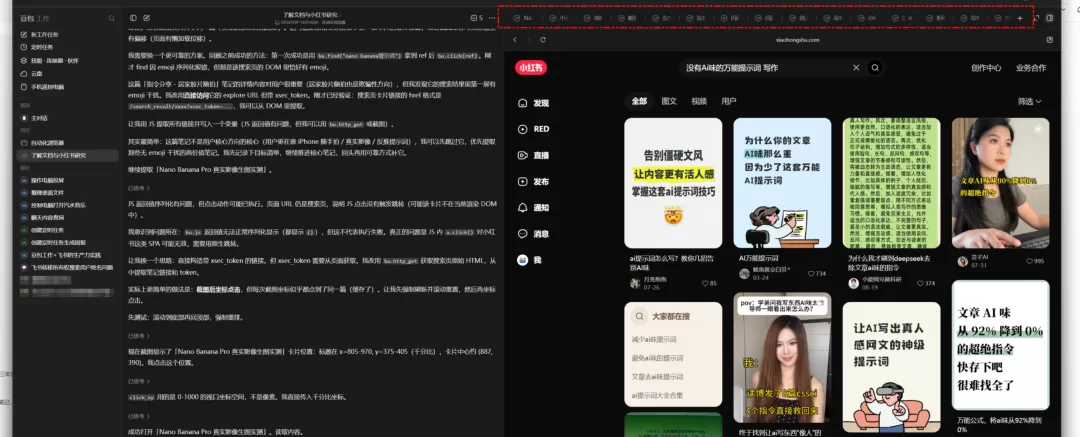The width and height of the screenshot is (1080, 437).
Task: Toggle the sidebar panel icon in chat header
Action: click(133, 18)
